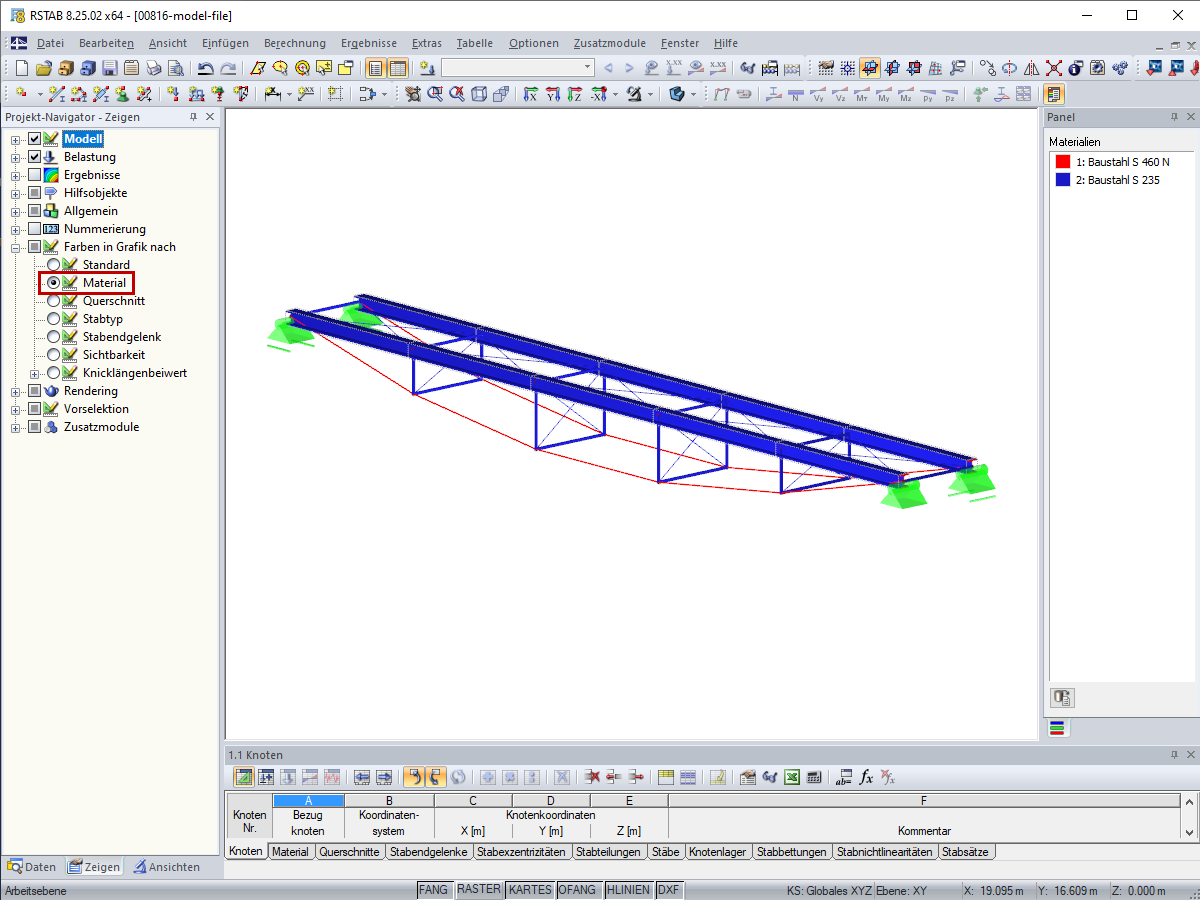
Task: Open the formula editor fx icon
Action: (x=866, y=777)
